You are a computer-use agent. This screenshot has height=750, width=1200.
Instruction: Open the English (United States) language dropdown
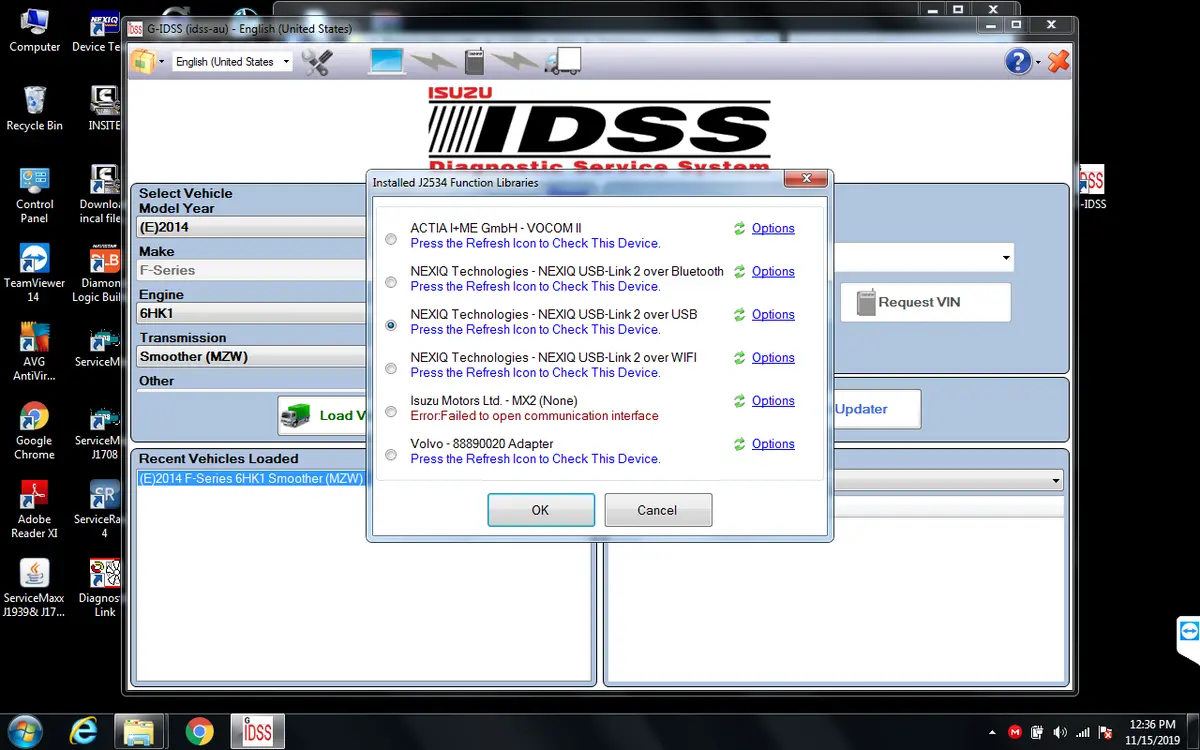coord(232,62)
